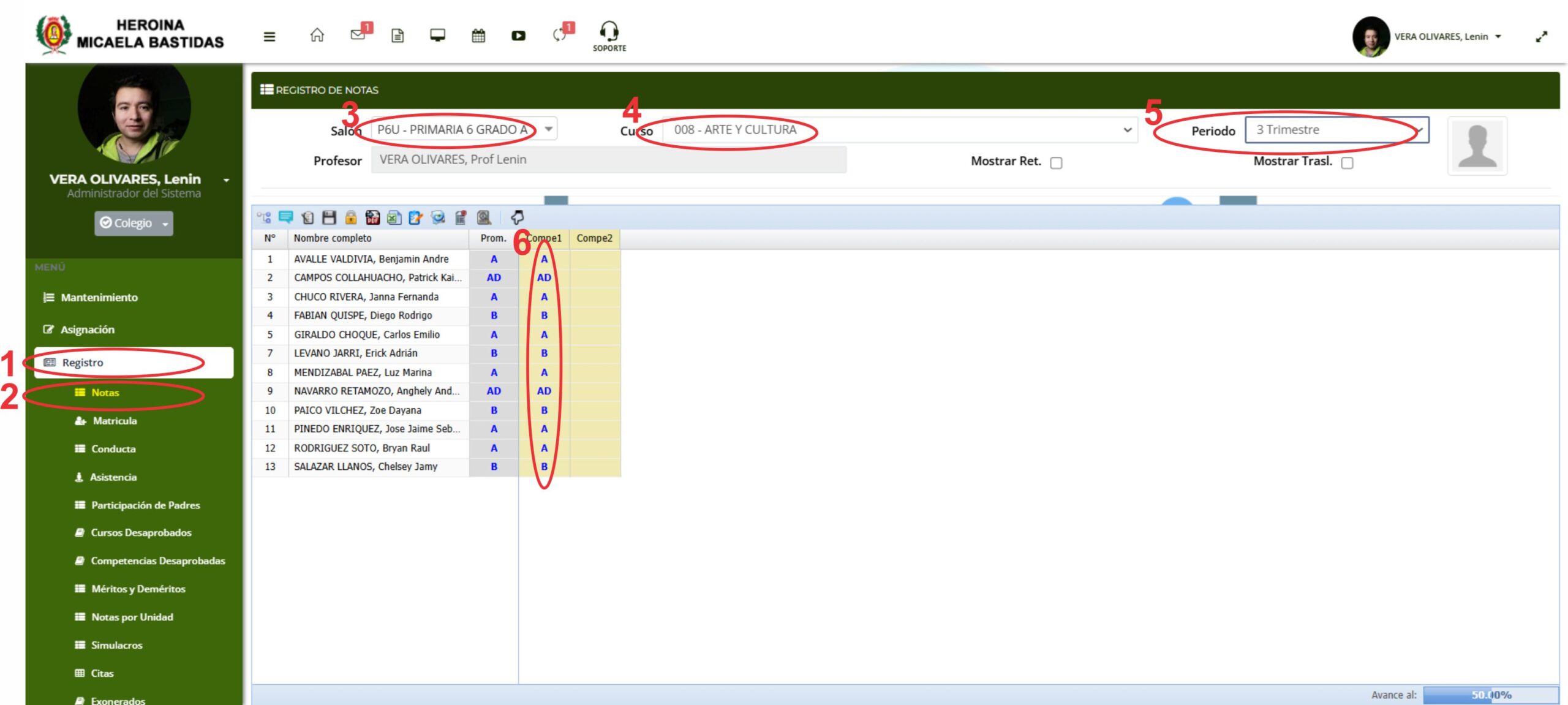Open the Salón dropdown
1568x705 pixels.
[464, 129]
